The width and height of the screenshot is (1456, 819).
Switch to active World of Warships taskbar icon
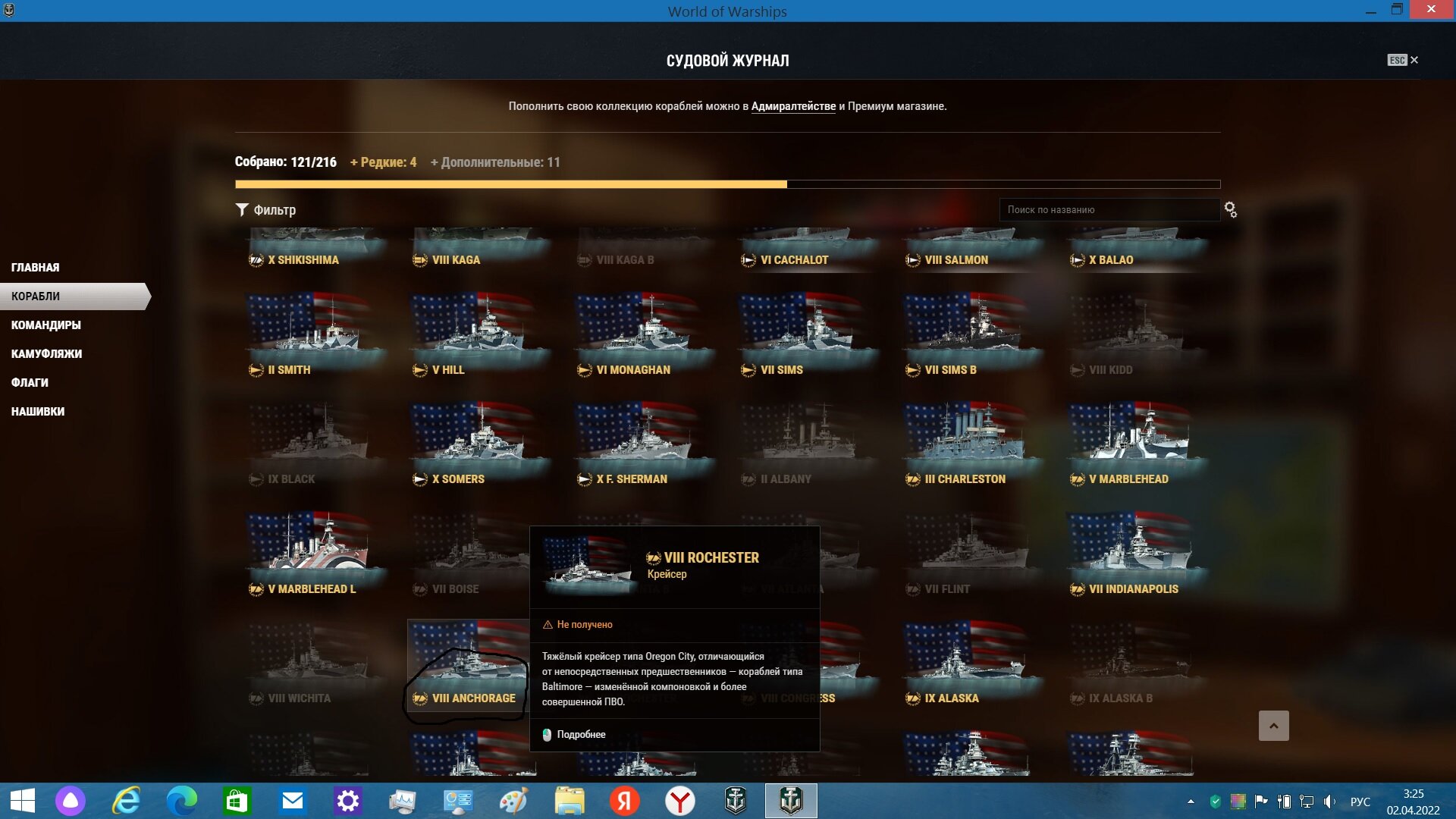tap(791, 801)
